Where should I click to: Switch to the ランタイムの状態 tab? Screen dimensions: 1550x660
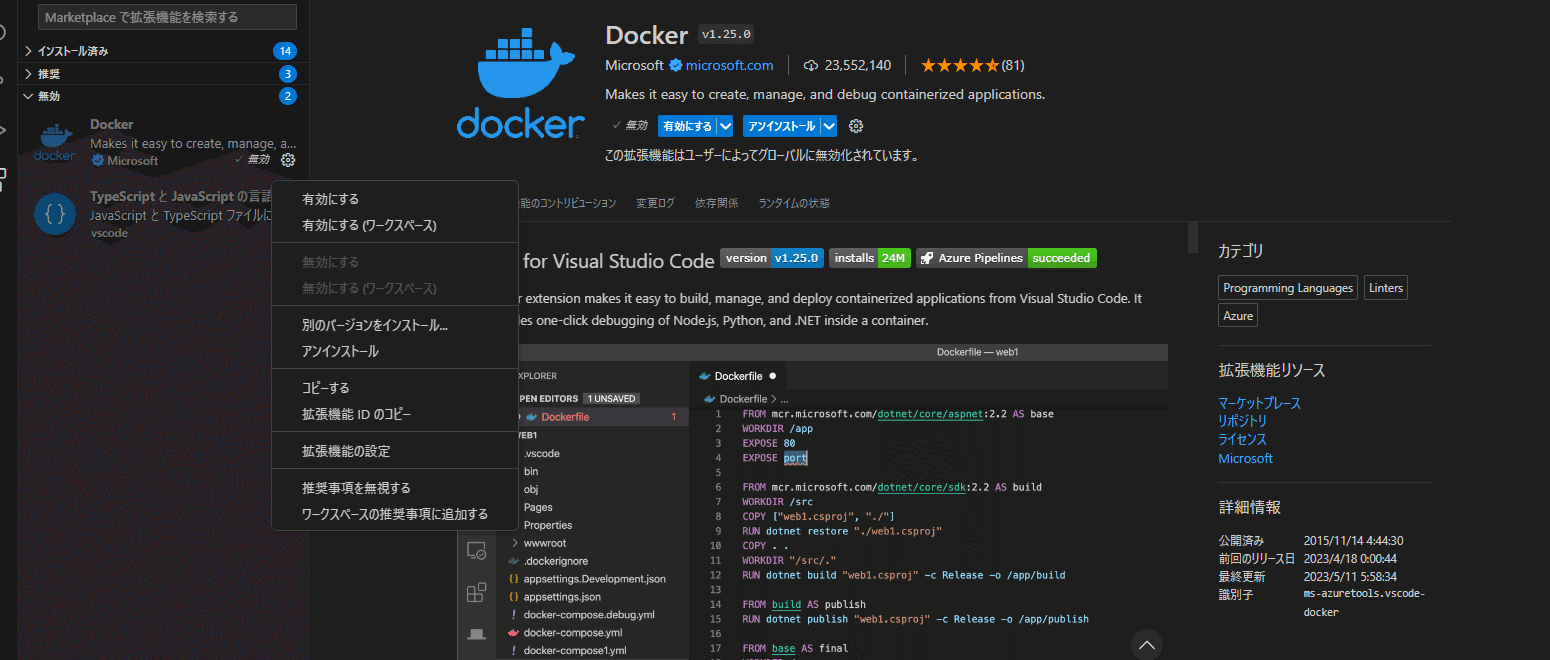pyautogui.click(x=794, y=203)
